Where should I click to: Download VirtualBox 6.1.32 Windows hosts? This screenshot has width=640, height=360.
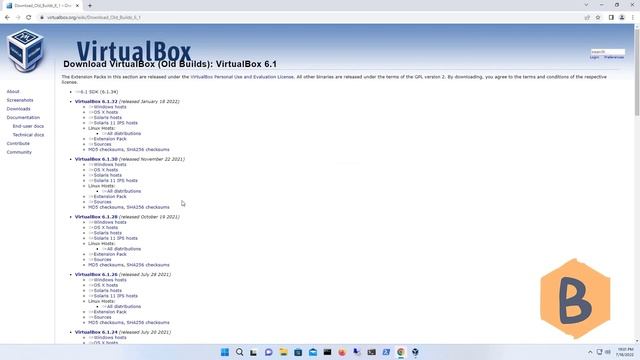coord(107,107)
